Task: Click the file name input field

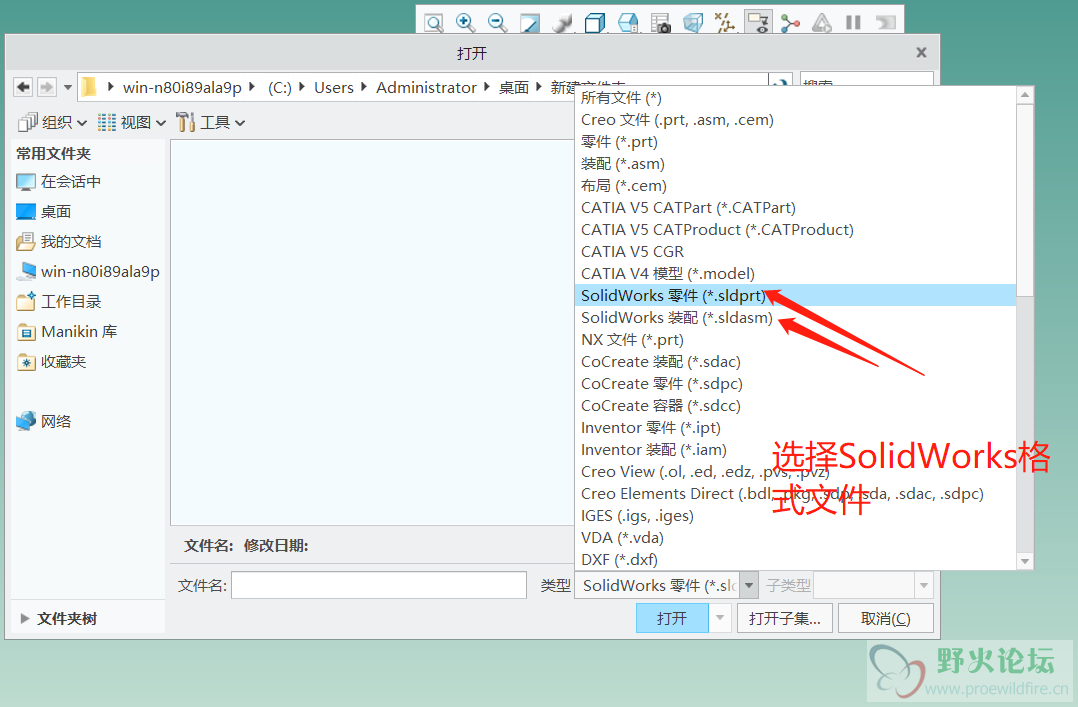Action: coord(379,585)
